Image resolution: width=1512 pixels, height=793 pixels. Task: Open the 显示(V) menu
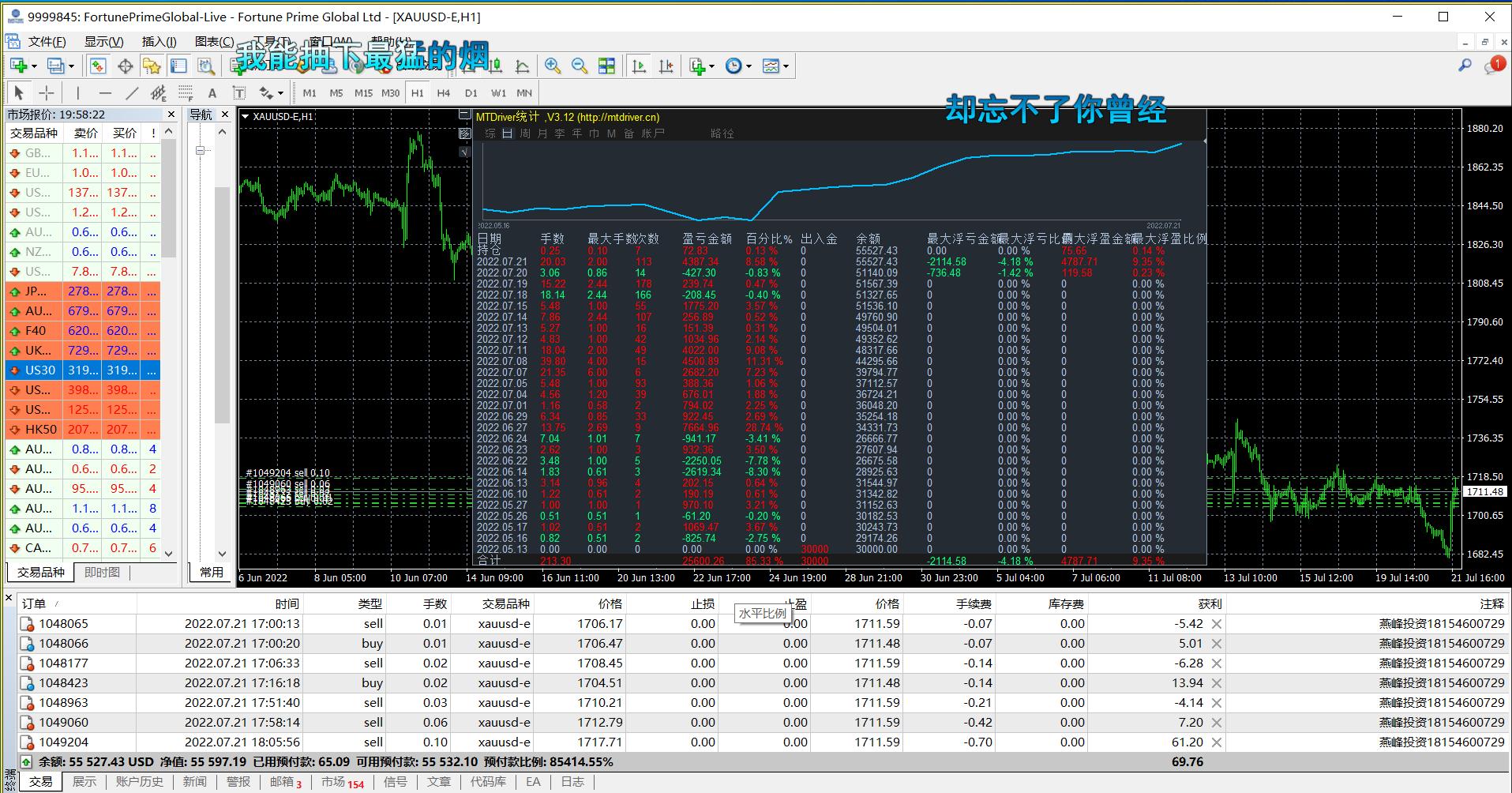(104, 41)
